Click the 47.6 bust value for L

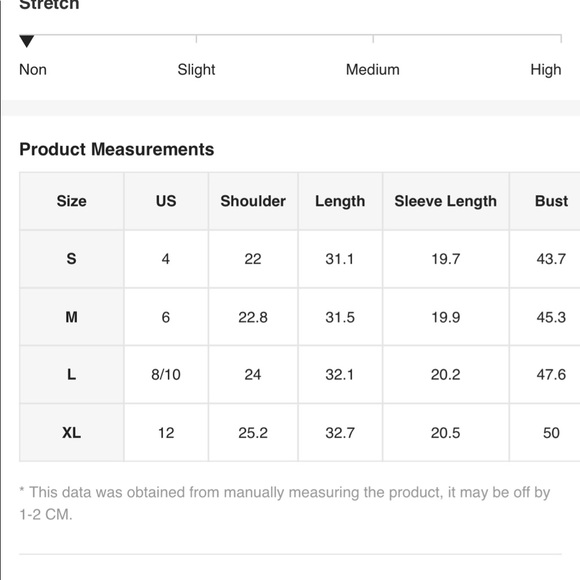(x=551, y=374)
